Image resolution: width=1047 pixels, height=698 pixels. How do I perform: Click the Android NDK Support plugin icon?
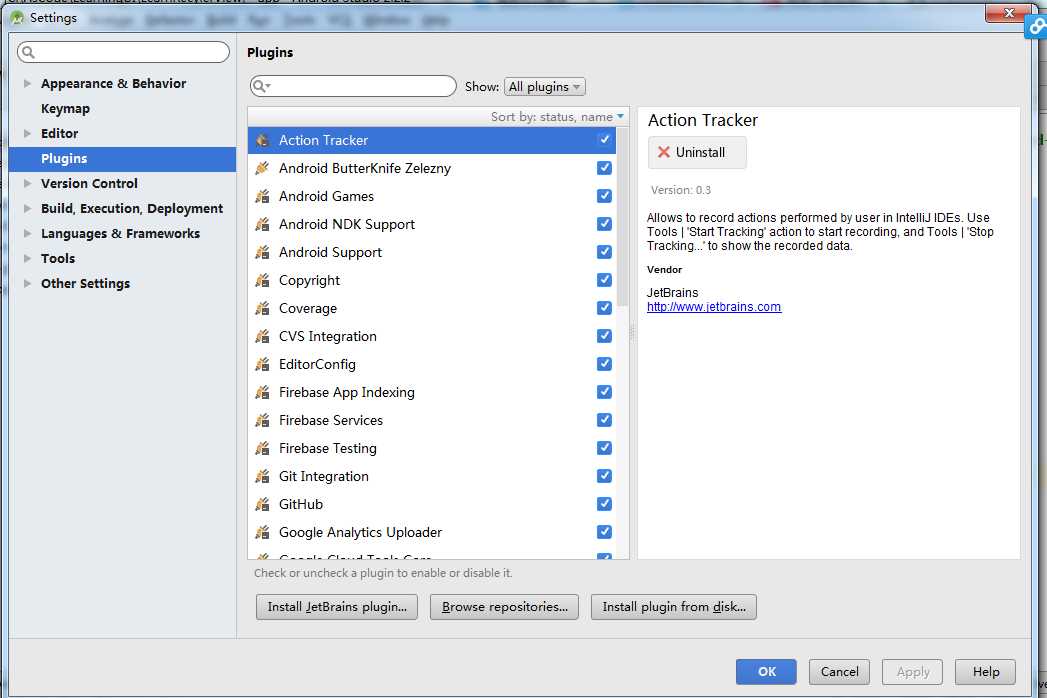click(x=262, y=224)
